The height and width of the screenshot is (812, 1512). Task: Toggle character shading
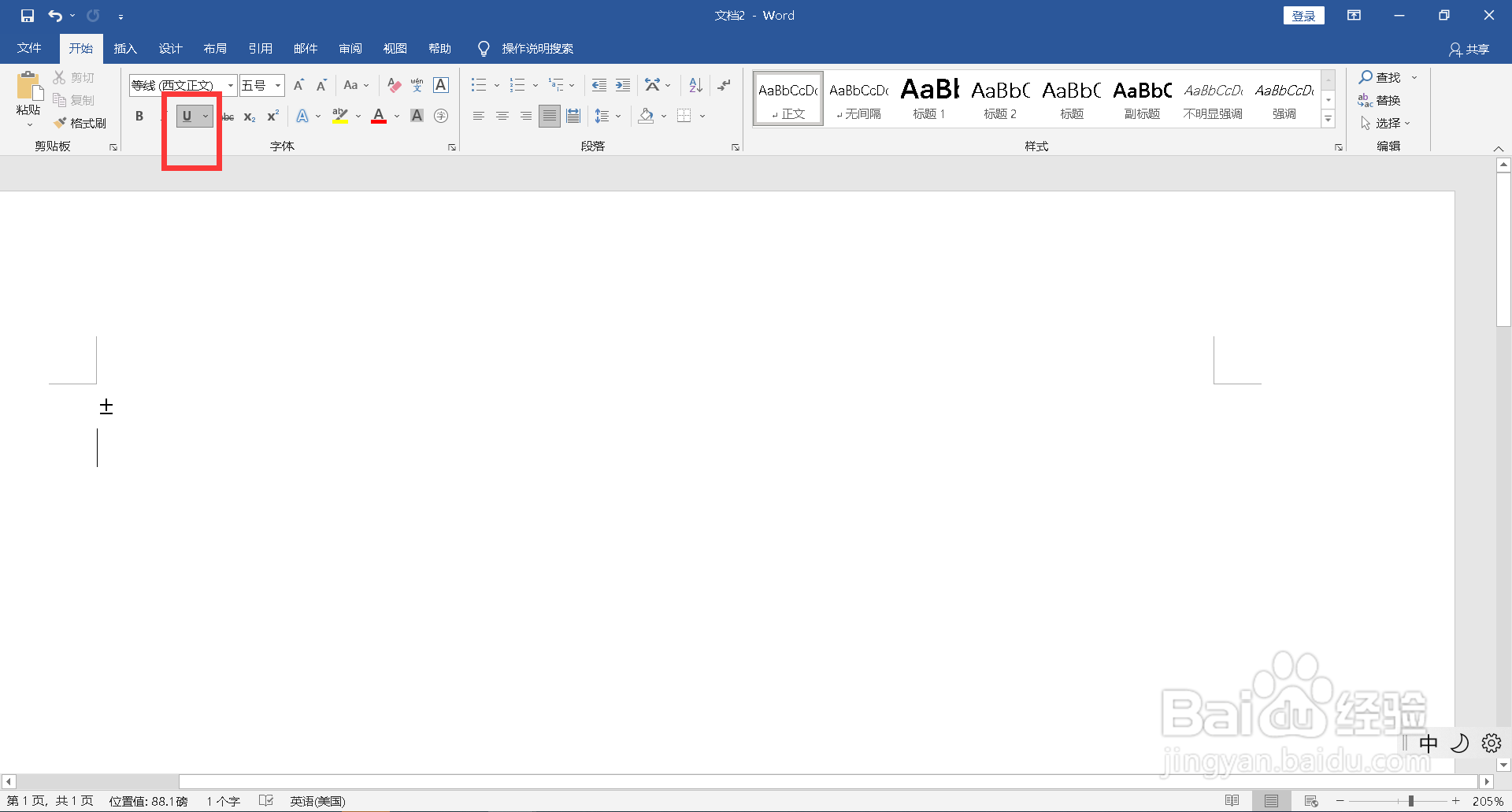point(417,116)
